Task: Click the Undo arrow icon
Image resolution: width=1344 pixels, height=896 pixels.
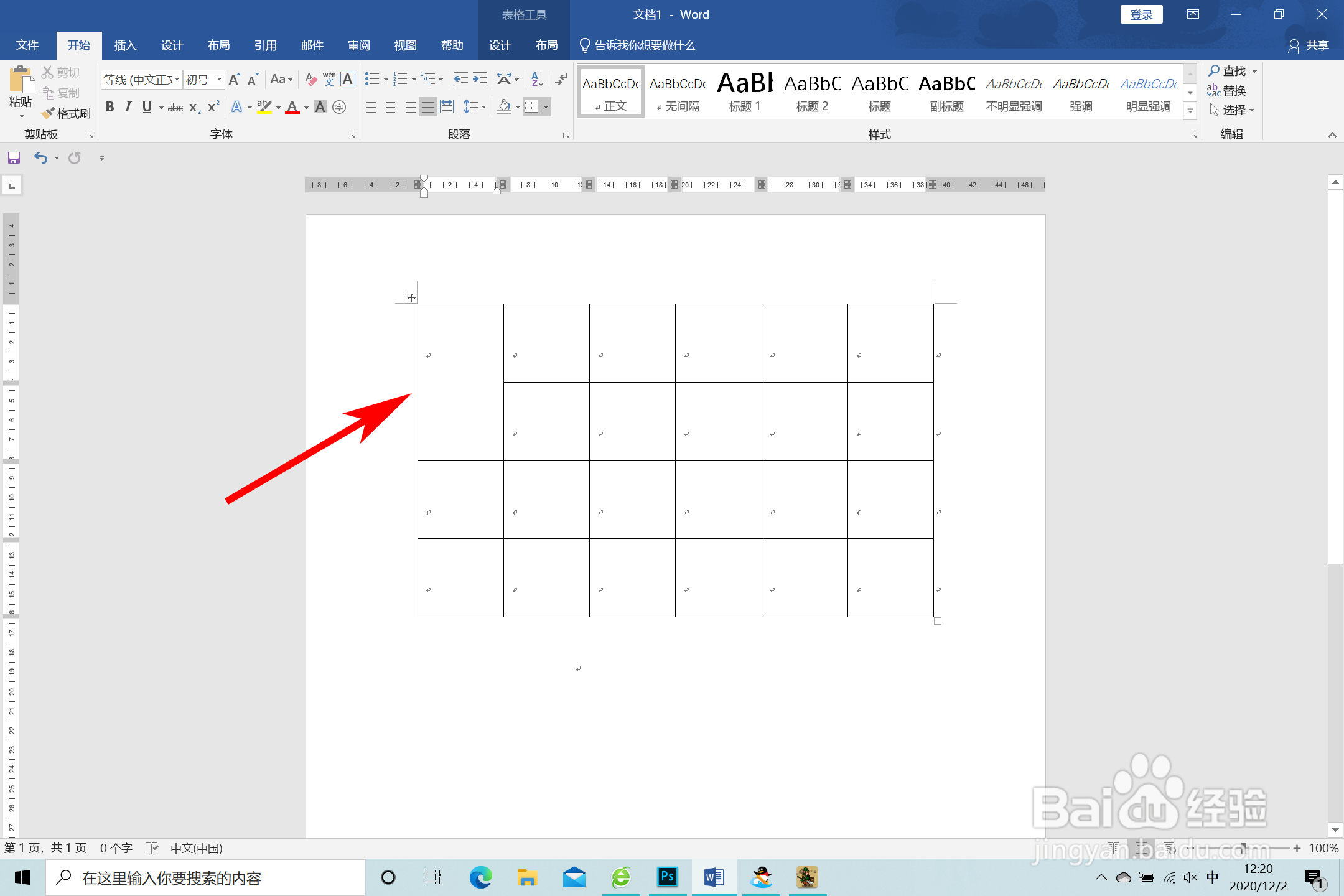Action: click(x=40, y=158)
